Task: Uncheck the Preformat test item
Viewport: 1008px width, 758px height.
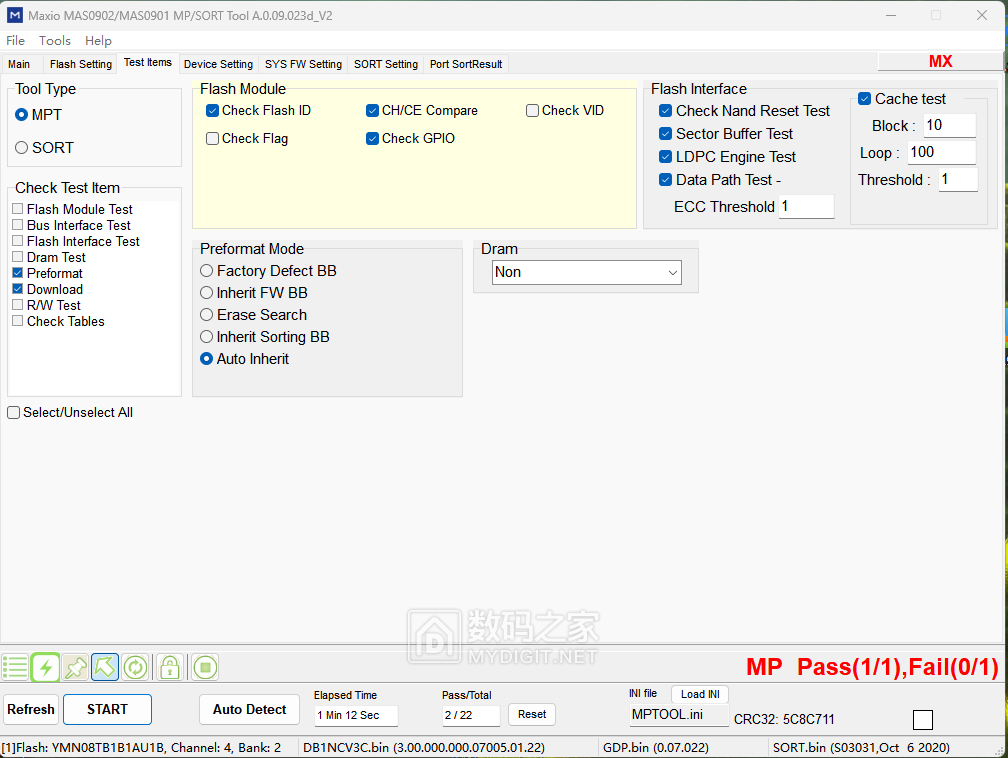Action: (x=18, y=273)
